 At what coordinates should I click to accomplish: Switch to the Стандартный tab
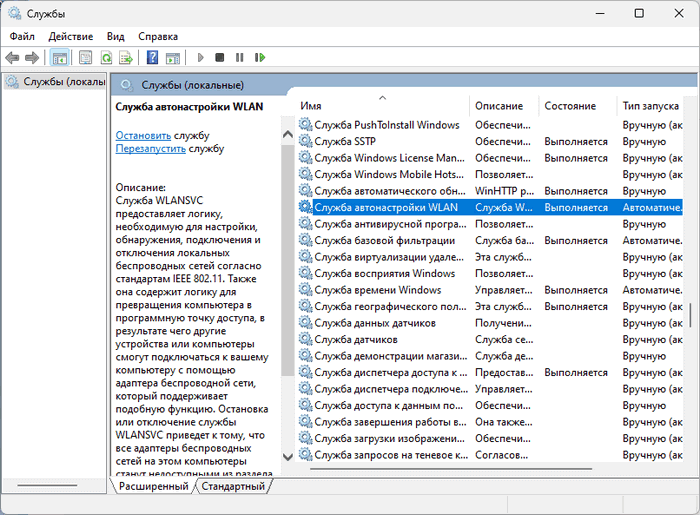(234, 486)
